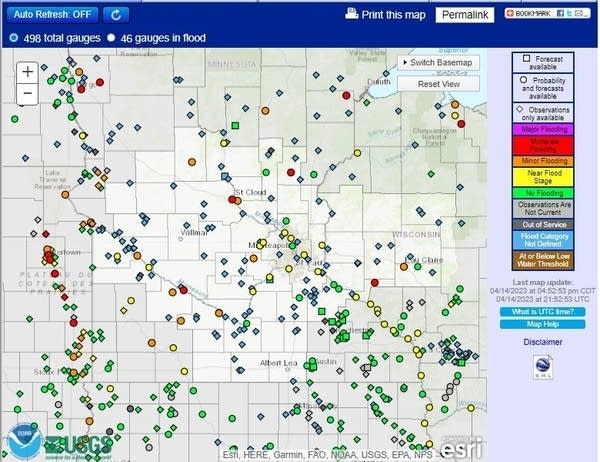Select green gauge right of Eau Claire label
The height and width of the screenshot is (462, 600).
pyautogui.click(x=418, y=266)
